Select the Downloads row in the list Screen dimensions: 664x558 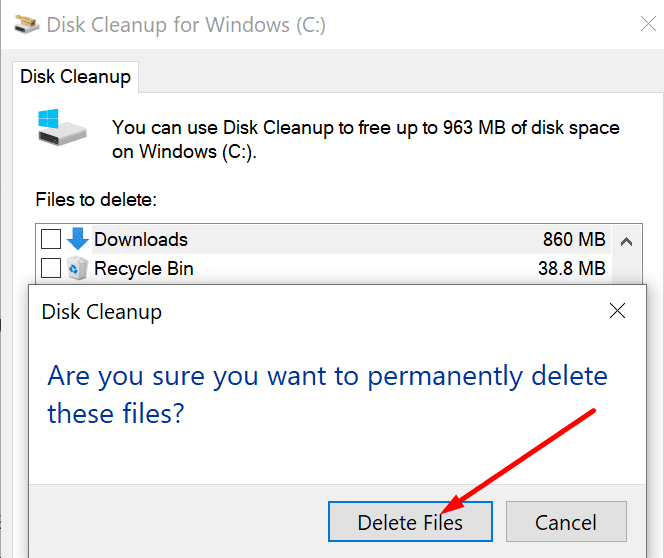(324, 239)
